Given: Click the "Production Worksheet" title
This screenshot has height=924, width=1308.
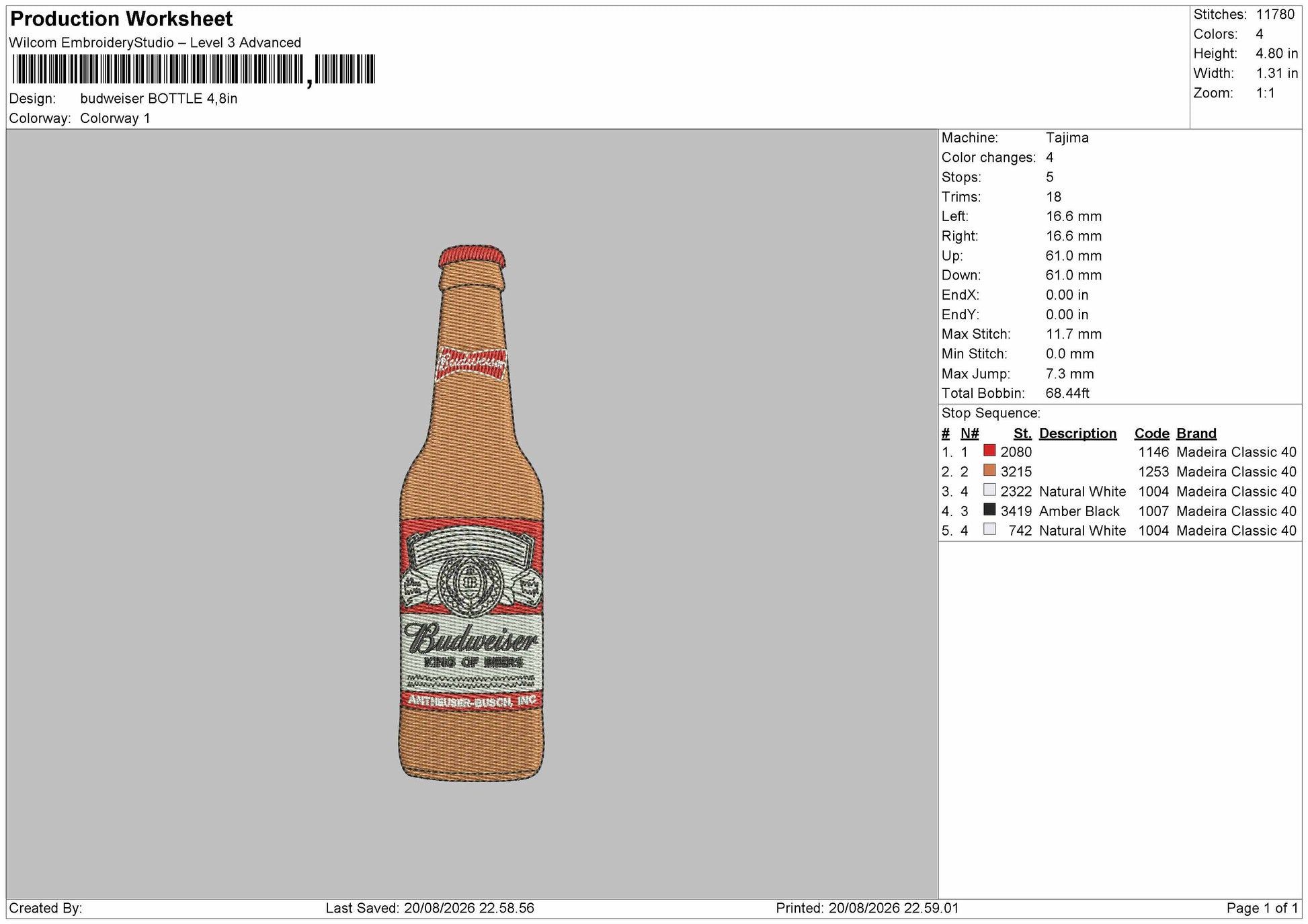Looking at the screenshot, I should click(x=122, y=19).
